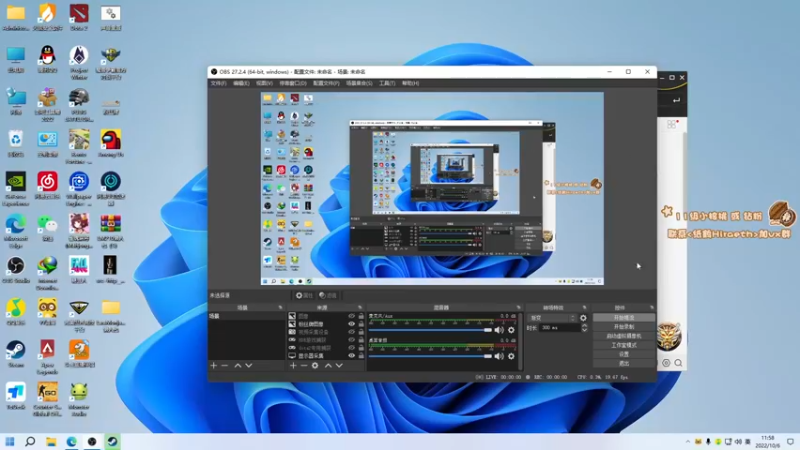Open the Among Us desktop shortcut

(111, 143)
